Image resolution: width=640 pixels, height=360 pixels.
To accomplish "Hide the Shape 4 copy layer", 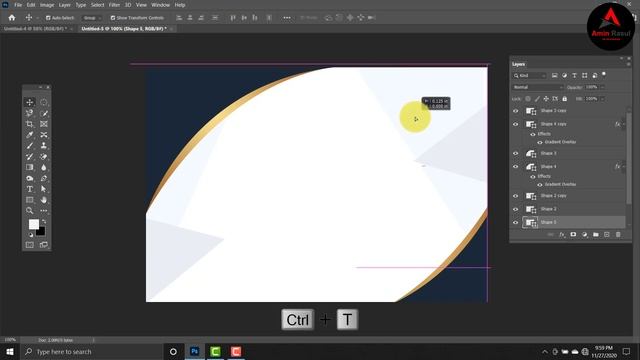I will click(x=516, y=124).
